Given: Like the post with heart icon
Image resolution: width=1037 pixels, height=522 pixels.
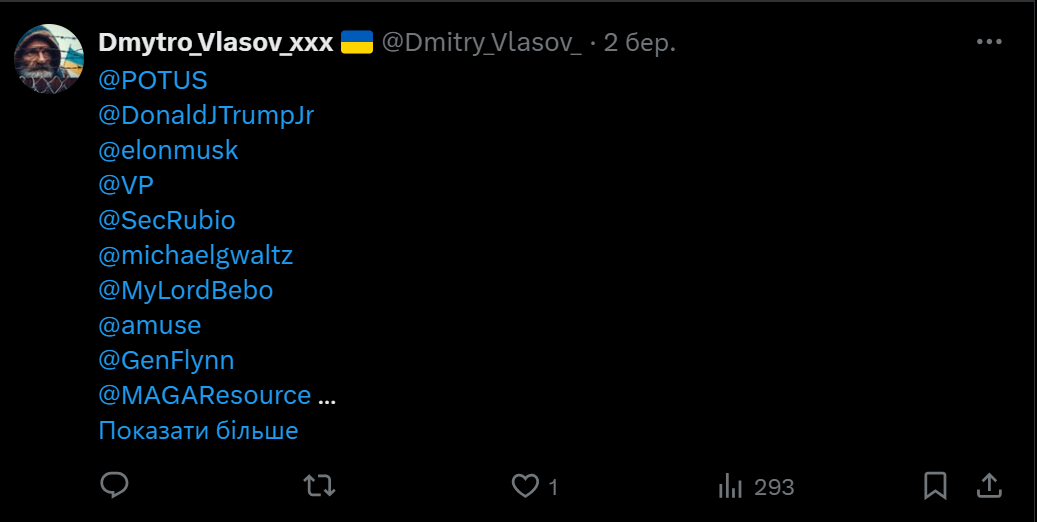Looking at the screenshot, I should pos(525,486).
